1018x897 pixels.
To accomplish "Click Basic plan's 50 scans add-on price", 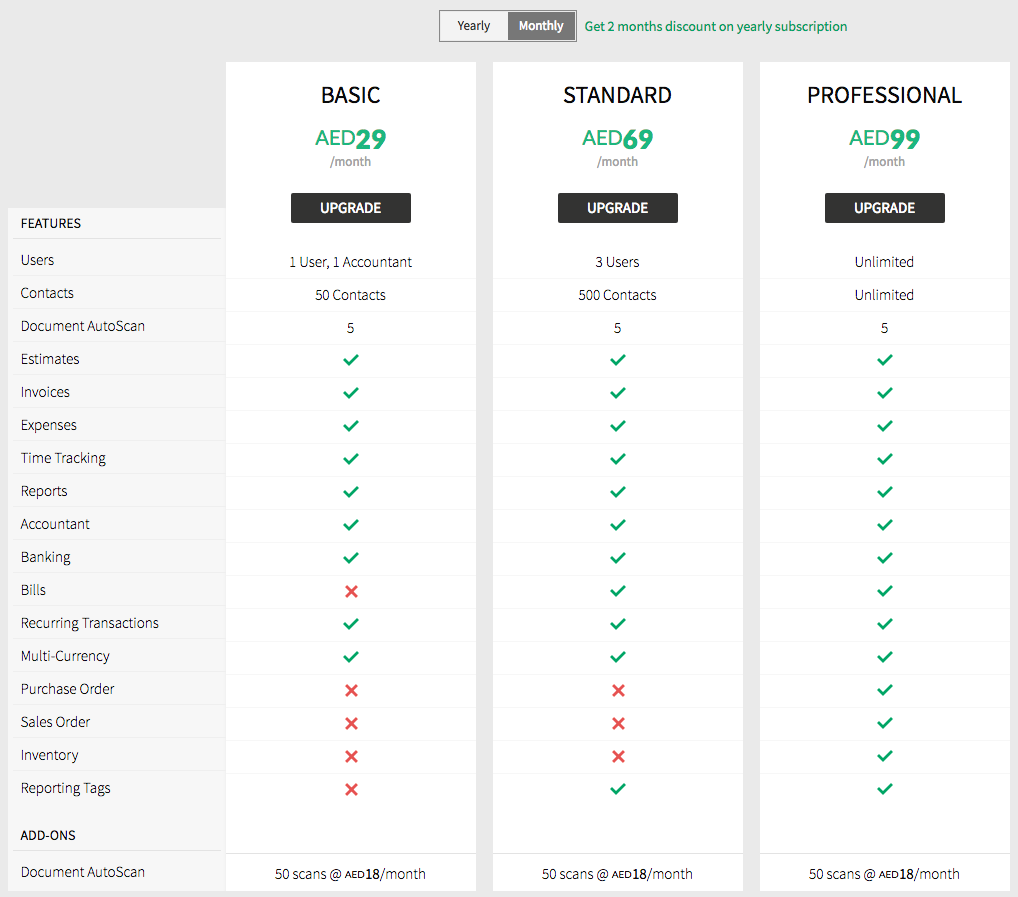I will tap(350, 874).
